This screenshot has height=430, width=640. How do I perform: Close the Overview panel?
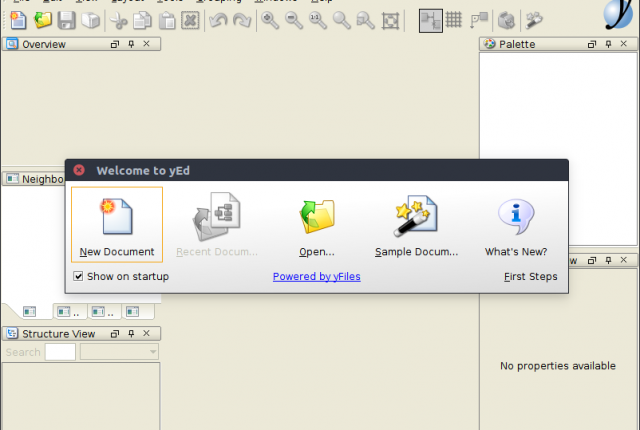tap(147, 44)
